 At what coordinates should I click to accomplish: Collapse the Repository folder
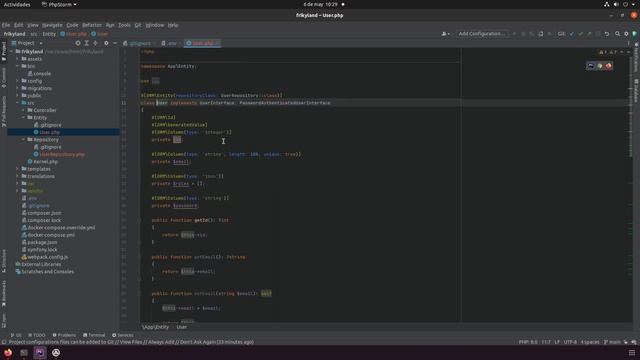[23, 140]
